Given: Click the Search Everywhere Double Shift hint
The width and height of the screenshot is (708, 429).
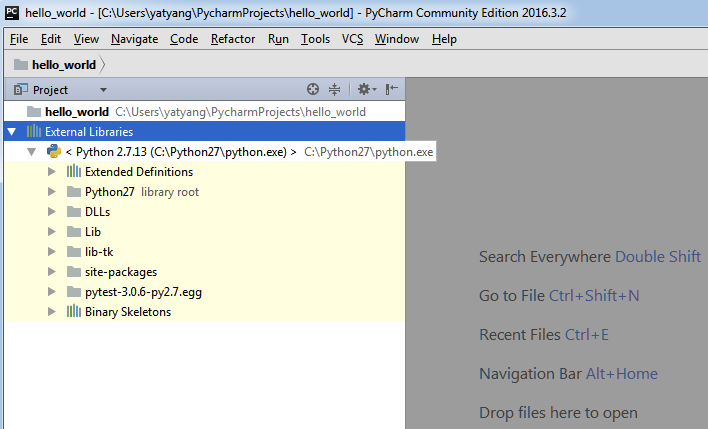Looking at the screenshot, I should (590, 257).
